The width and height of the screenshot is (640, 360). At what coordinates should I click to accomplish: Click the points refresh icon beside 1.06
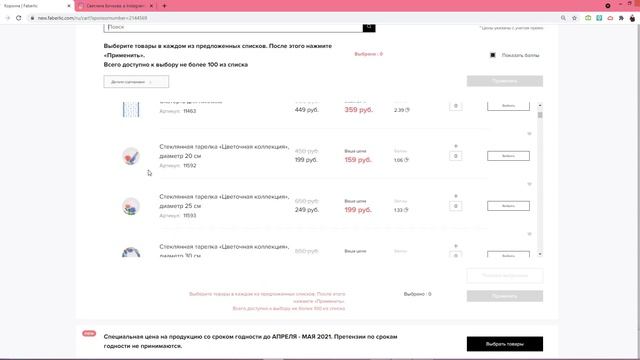click(x=406, y=160)
